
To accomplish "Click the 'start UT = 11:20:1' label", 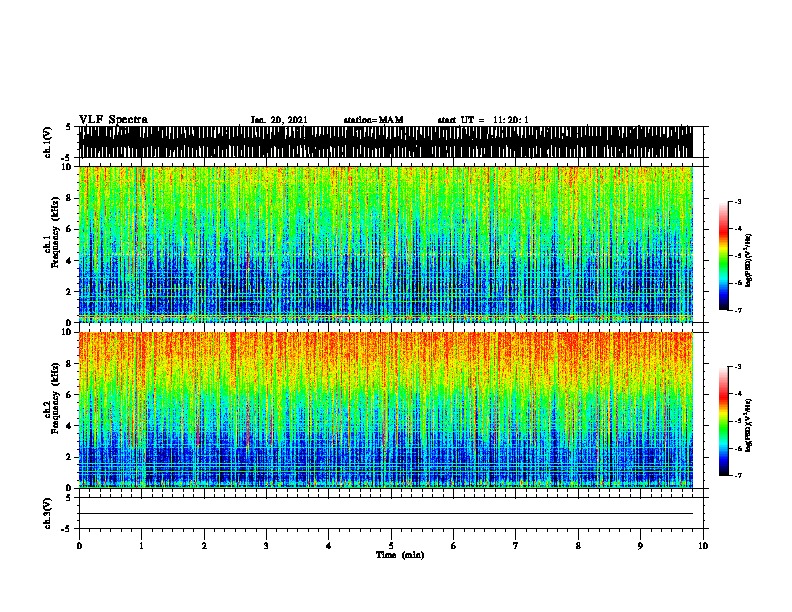I will 483,120.
